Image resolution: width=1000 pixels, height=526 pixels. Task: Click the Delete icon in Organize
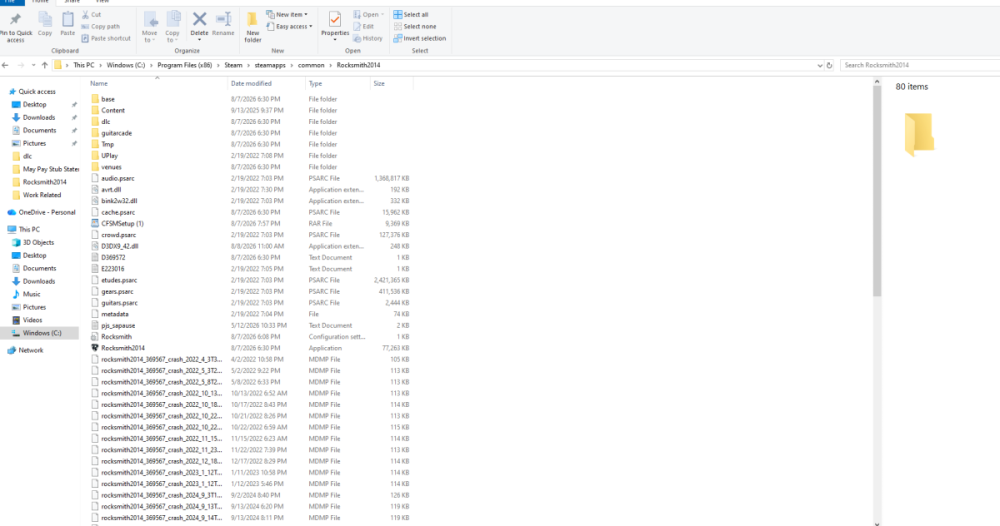(199, 26)
